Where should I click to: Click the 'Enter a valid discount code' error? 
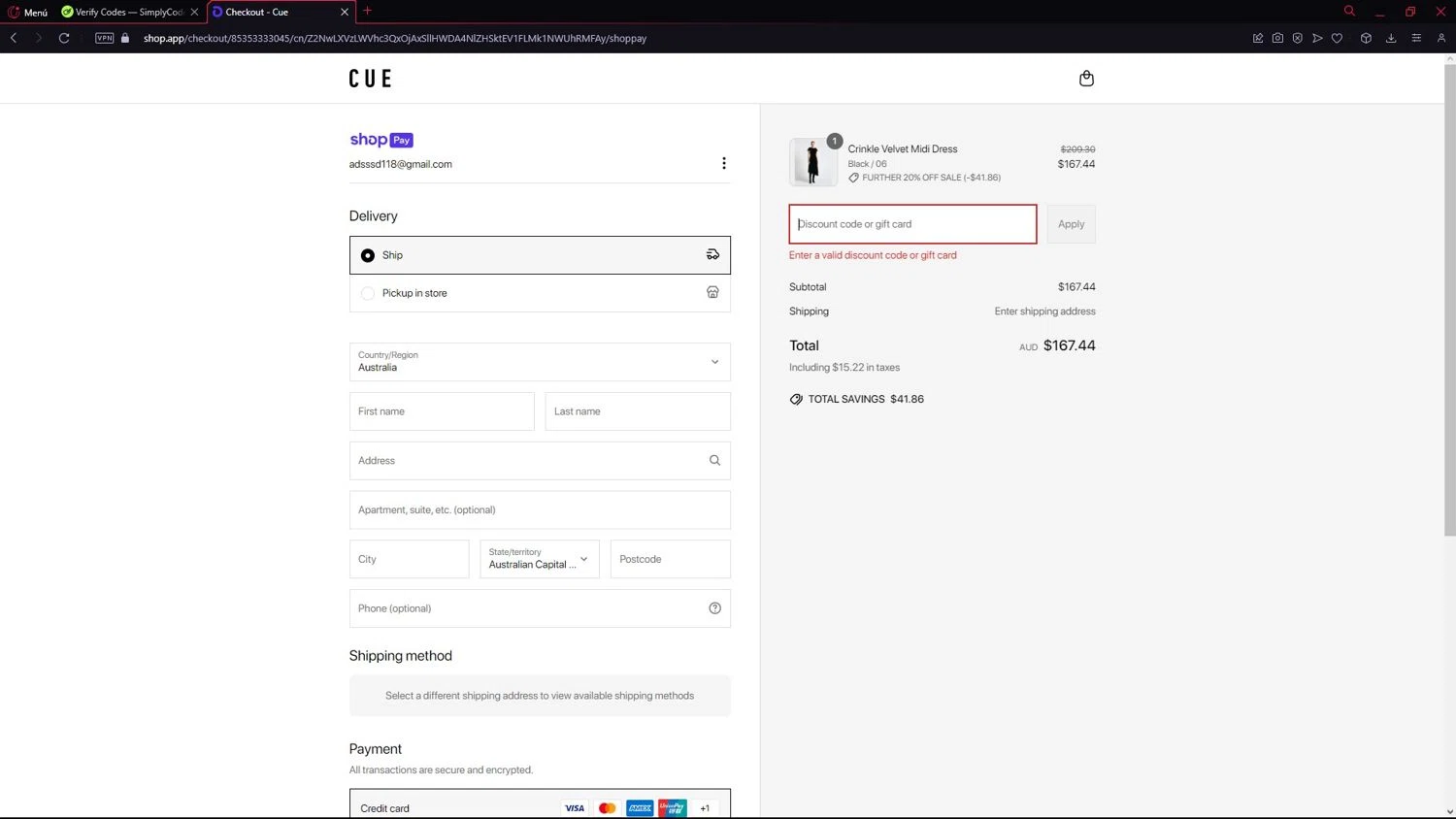[x=873, y=255]
